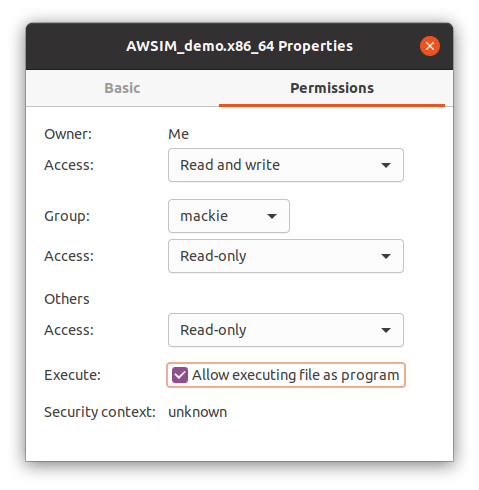
Task: Click the "Allow executing file as program" label text
Action: (x=296, y=375)
